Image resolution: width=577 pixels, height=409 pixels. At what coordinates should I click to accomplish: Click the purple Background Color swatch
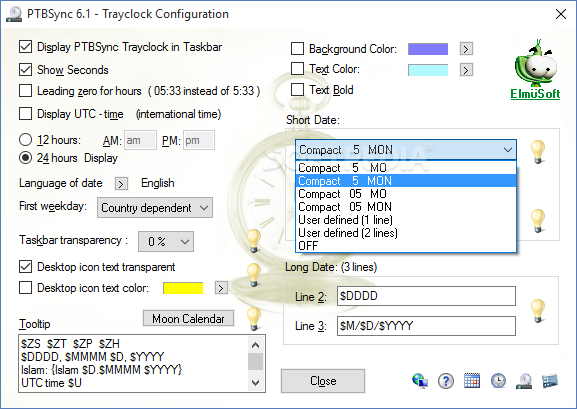pyautogui.click(x=428, y=49)
